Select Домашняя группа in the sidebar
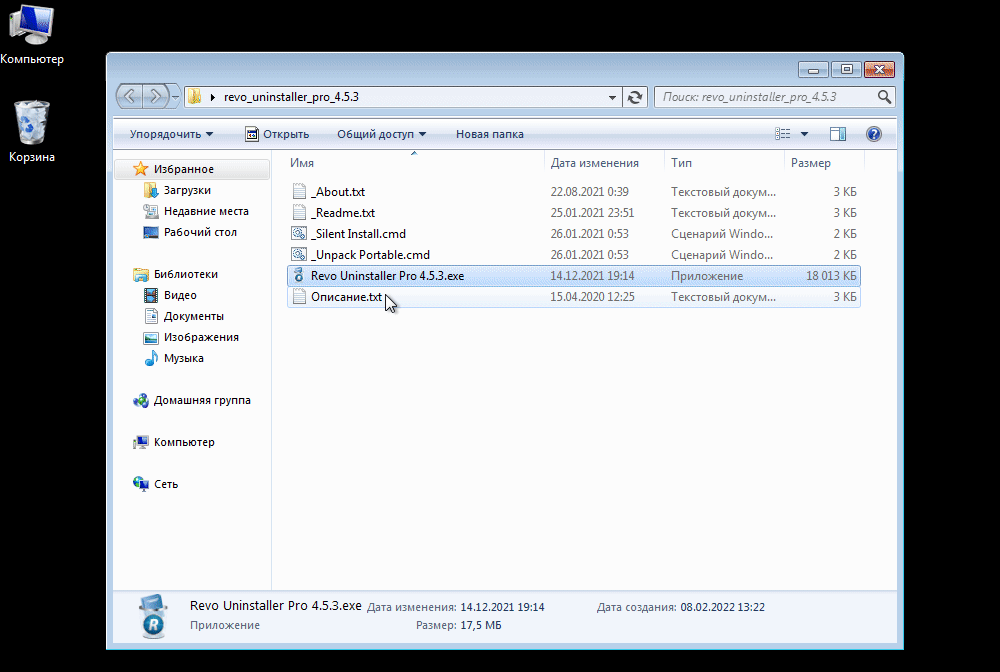Image resolution: width=1000 pixels, height=672 pixels. [202, 400]
